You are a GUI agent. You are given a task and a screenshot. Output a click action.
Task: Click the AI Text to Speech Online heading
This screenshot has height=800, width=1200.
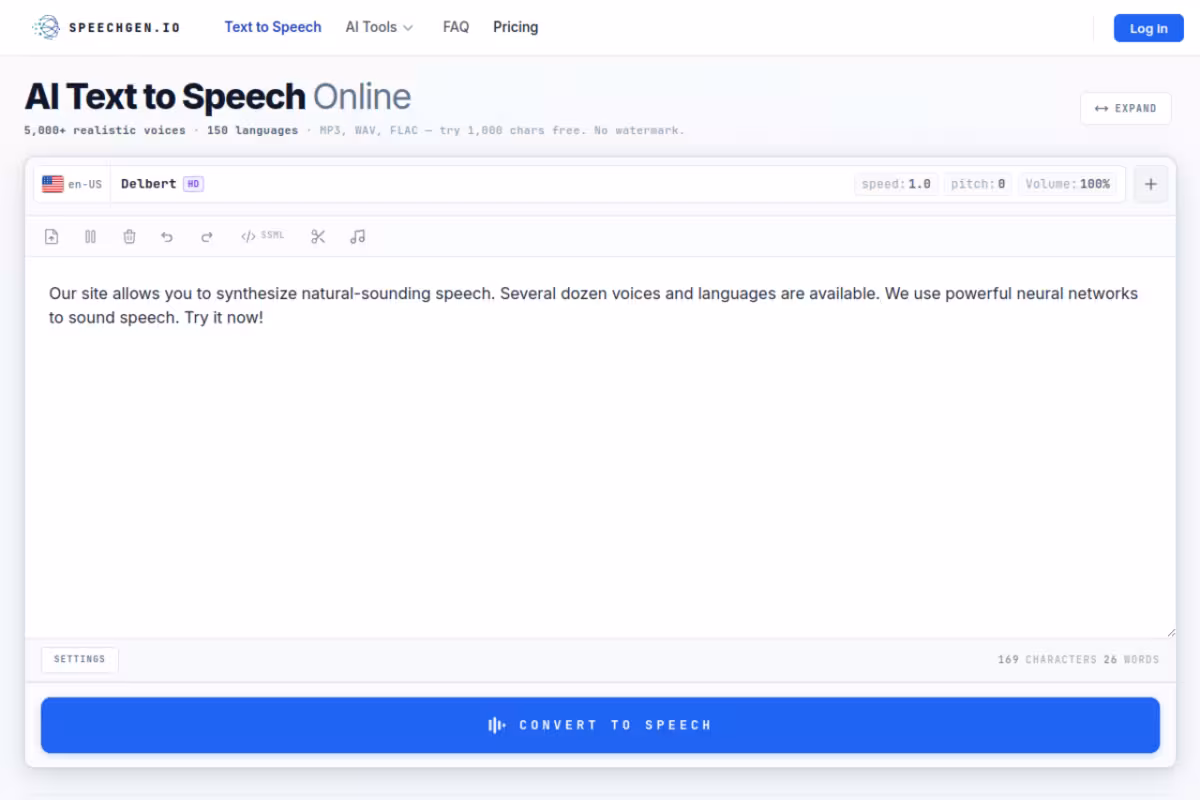(x=218, y=97)
